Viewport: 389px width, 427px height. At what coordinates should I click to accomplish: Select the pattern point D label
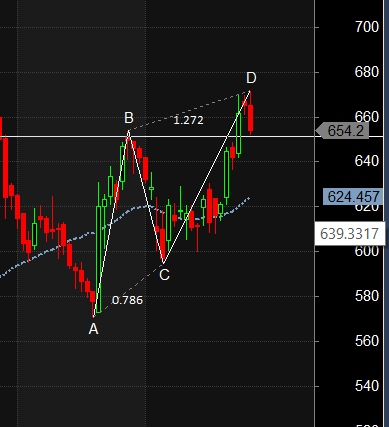click(x=251, y=78)
